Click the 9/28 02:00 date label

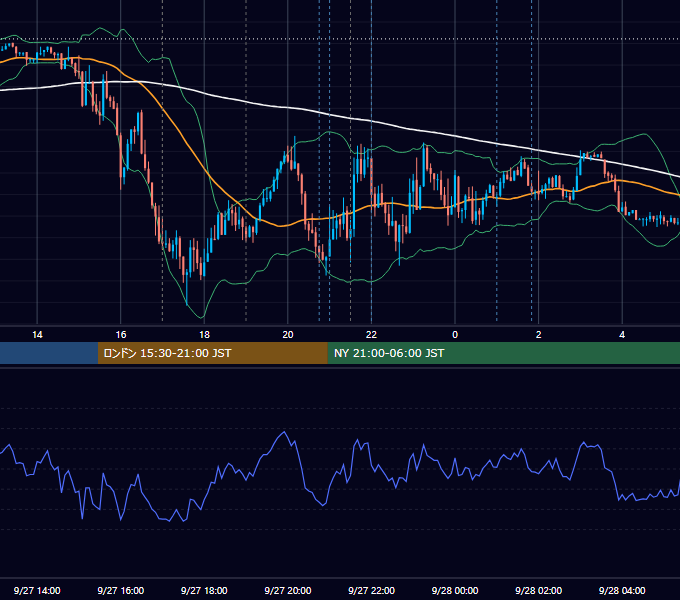tap(539, 590)
